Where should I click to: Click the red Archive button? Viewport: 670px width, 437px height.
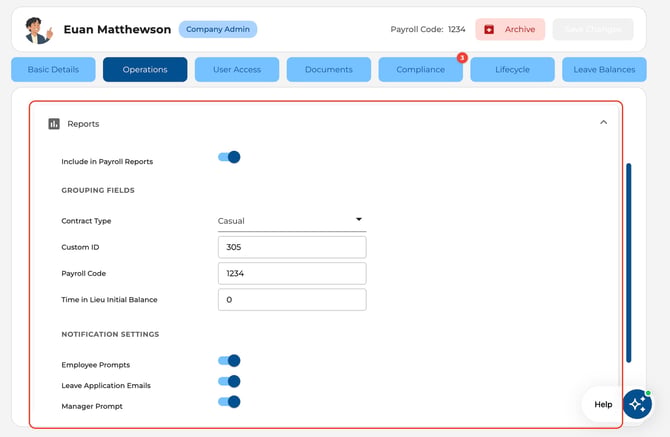coord(510,29)
